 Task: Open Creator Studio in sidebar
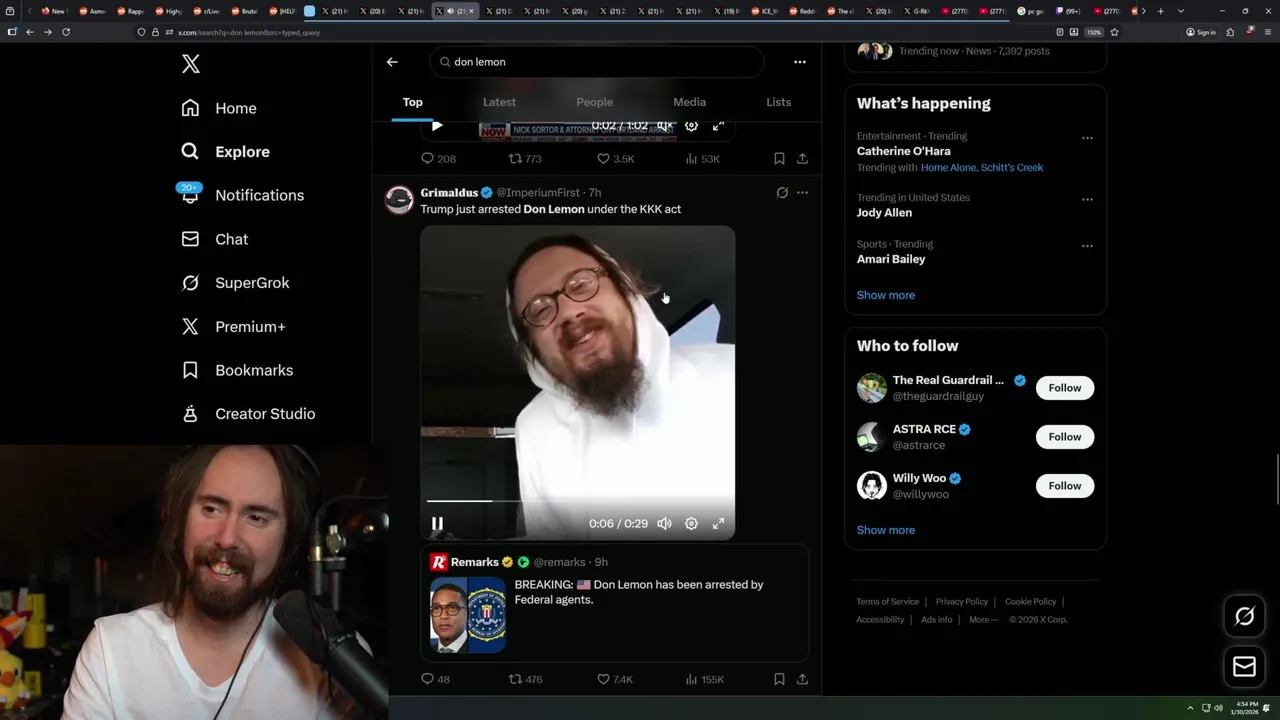248,414
